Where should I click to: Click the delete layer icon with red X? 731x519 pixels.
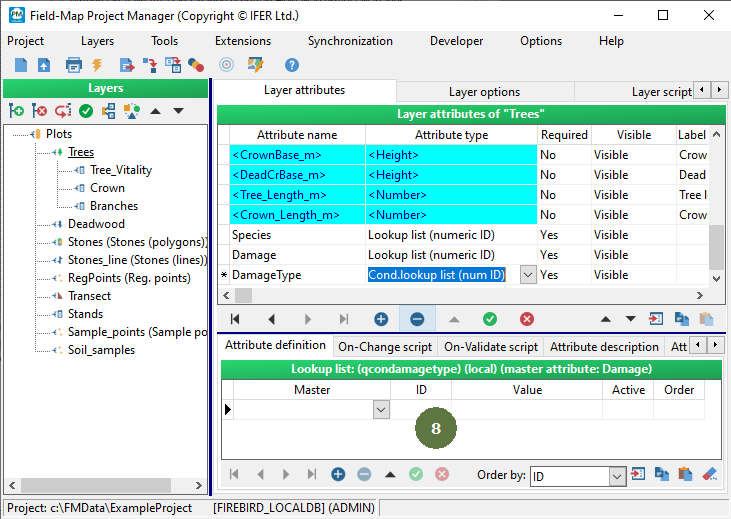point(40,111)
